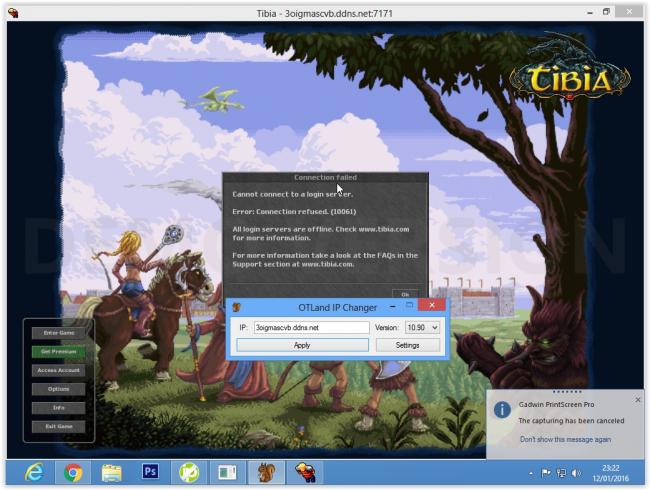Viewport: 650px width, 490px height.
Task: Show hidden system tray icons
Action: point(531,473)
